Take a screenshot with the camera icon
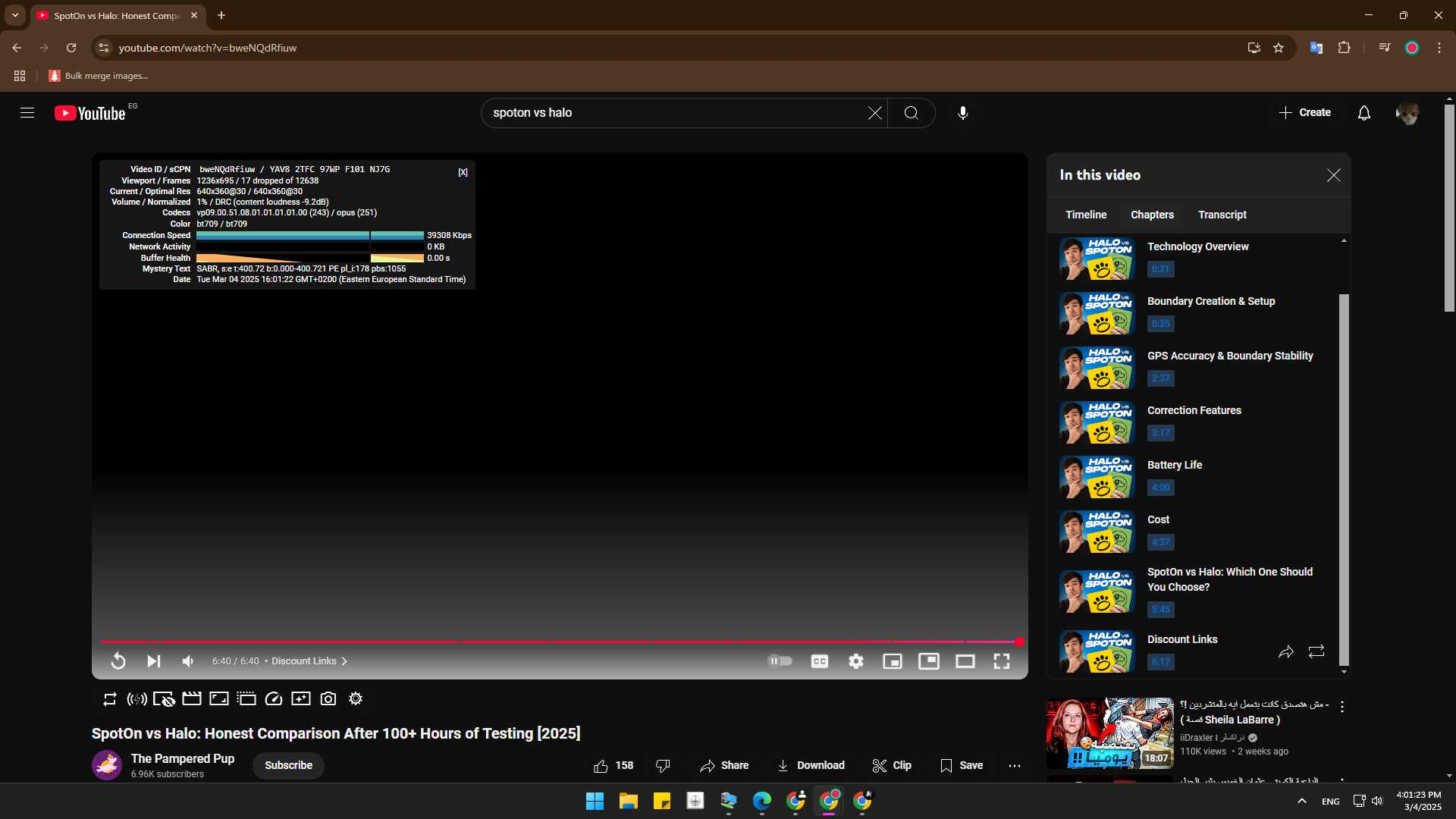The image size is (1456, 819). pos(328,699)
